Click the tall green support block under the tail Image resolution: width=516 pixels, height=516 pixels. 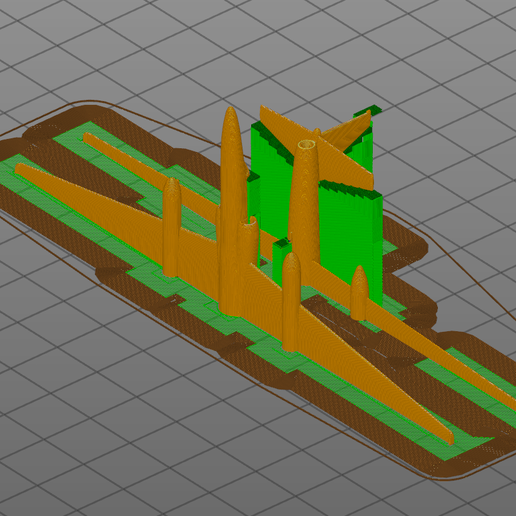click(350, 240)
